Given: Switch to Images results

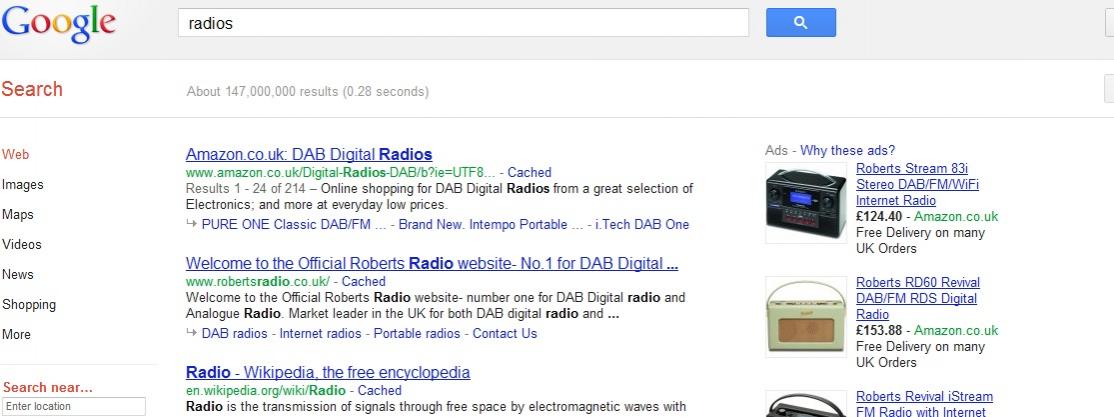Looking at the screenshot, I should point(23,185).
